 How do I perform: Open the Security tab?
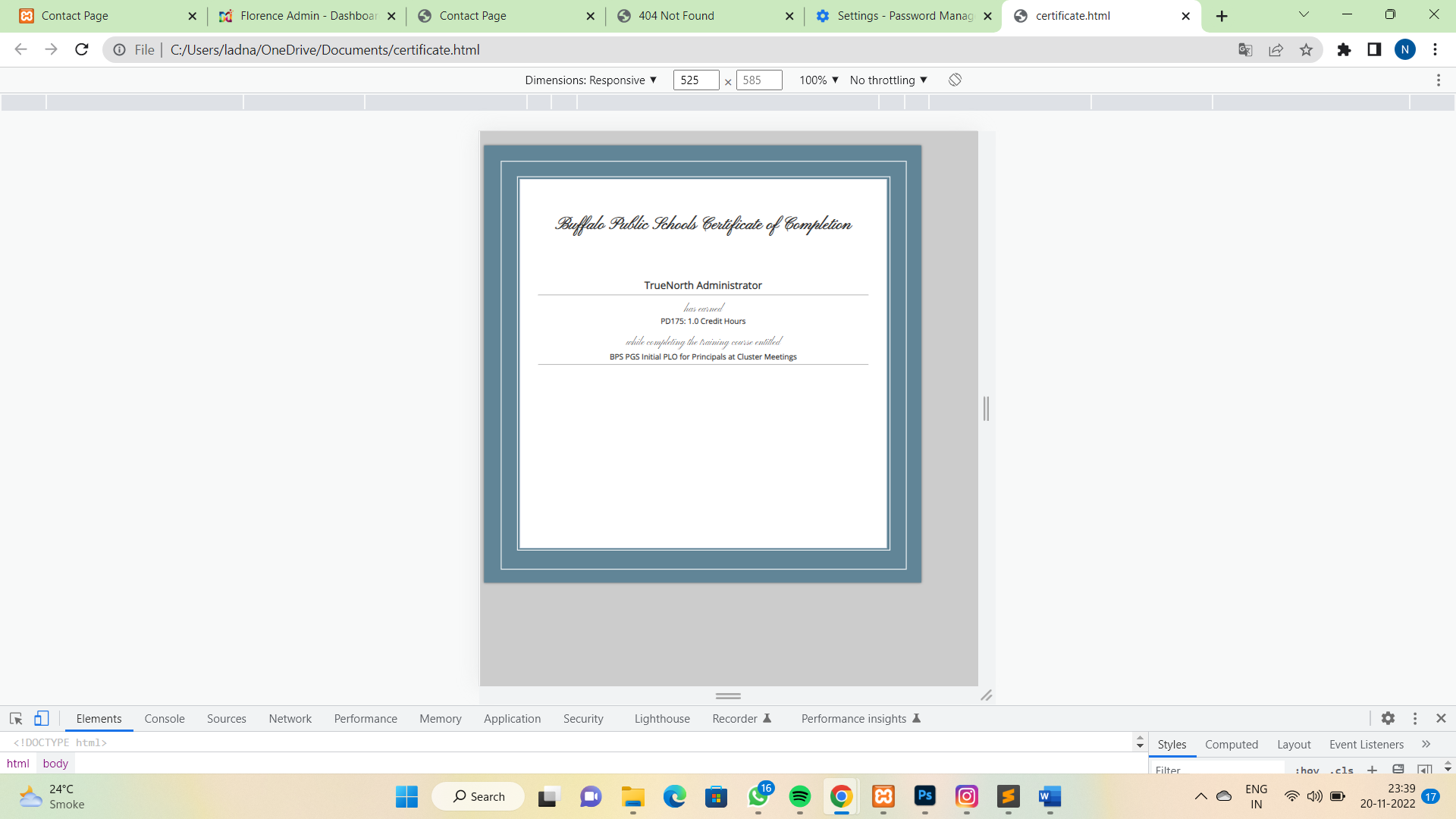click(583, 718)
